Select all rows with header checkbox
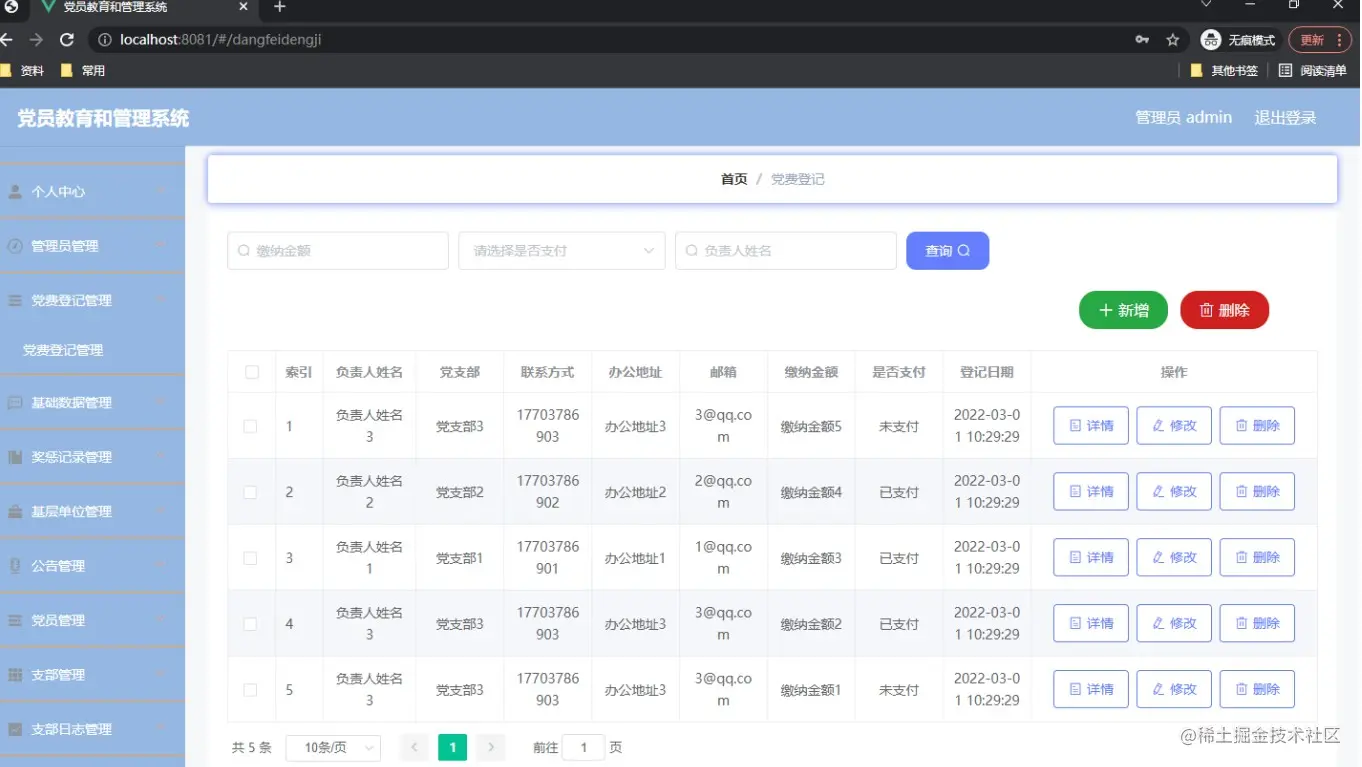1362x767 pixels. pyautogui.click(x=252, y=372)
